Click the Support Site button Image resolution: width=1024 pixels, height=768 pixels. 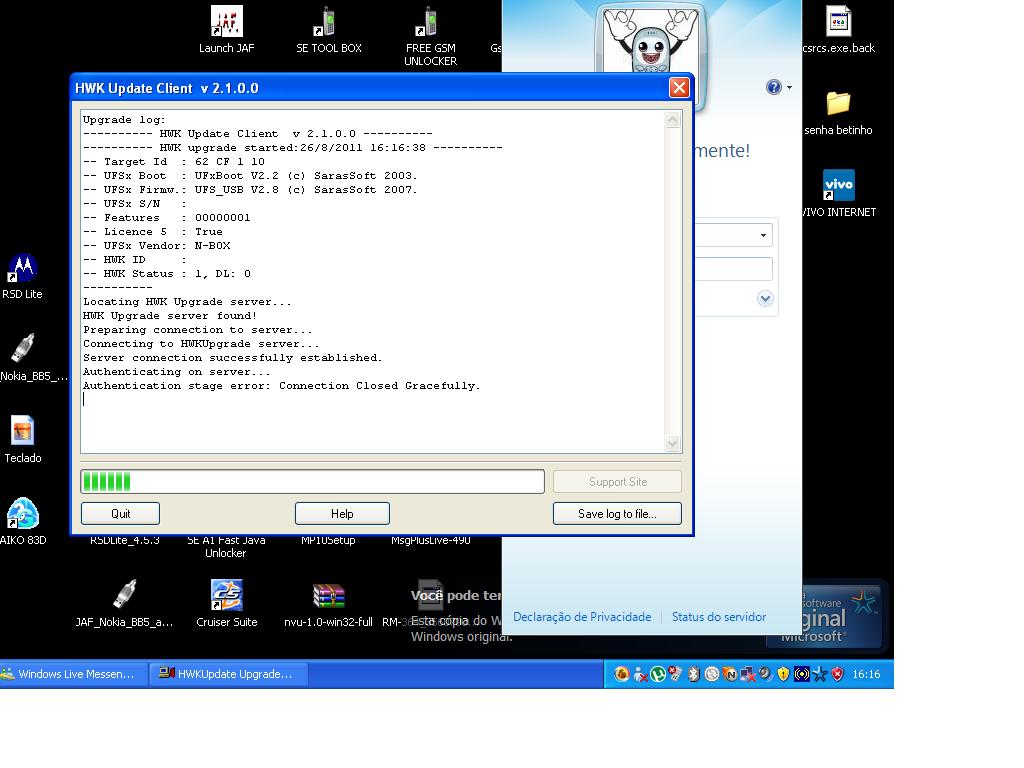coord(617,481)
